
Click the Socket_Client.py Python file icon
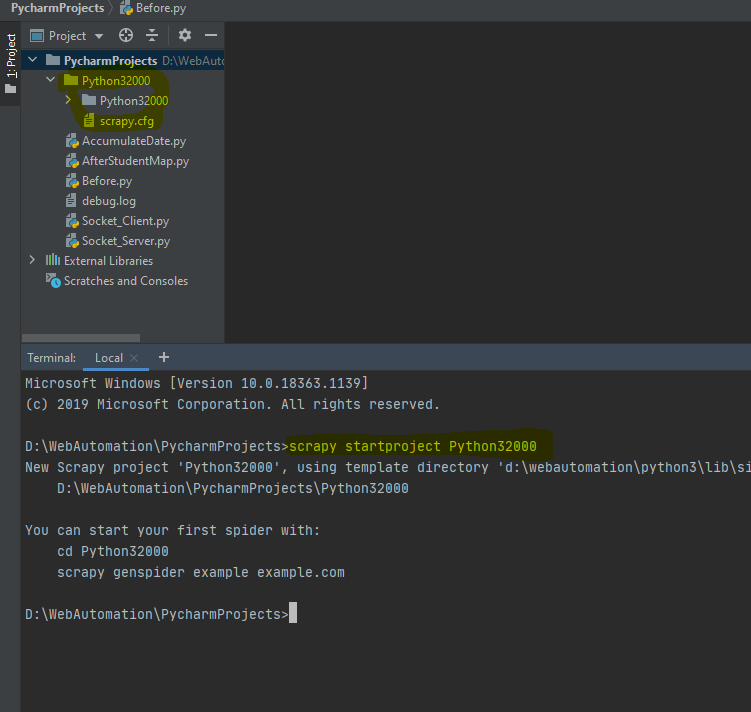(72, 221)
